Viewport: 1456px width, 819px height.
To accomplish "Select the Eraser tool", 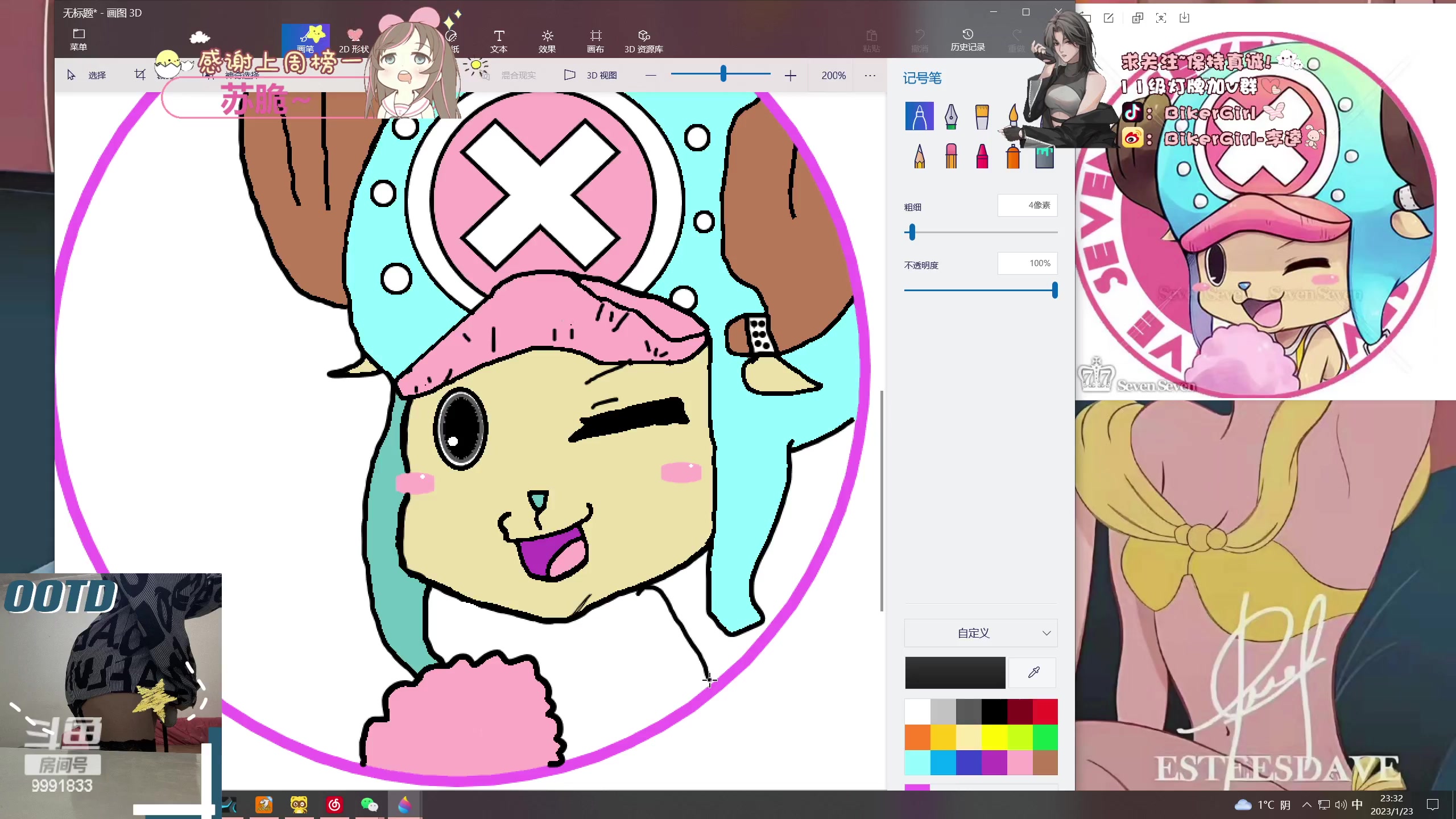I will pos(951,155).
